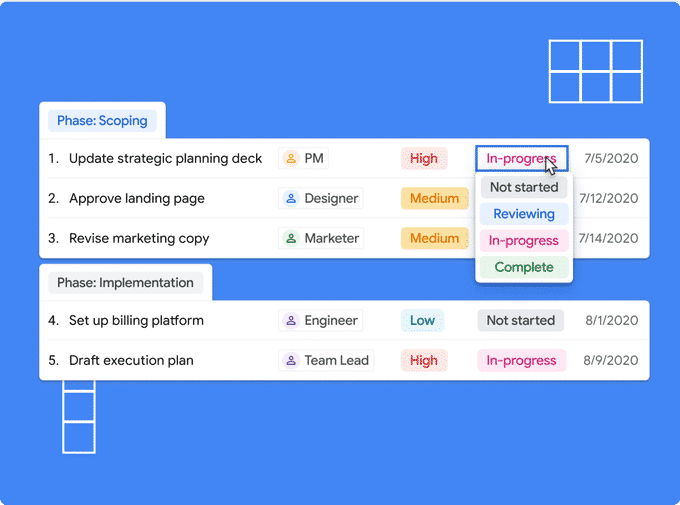The image size is (680, 505).
Task: Click the orange PM person icon
Action: click(x=291, y=158)
